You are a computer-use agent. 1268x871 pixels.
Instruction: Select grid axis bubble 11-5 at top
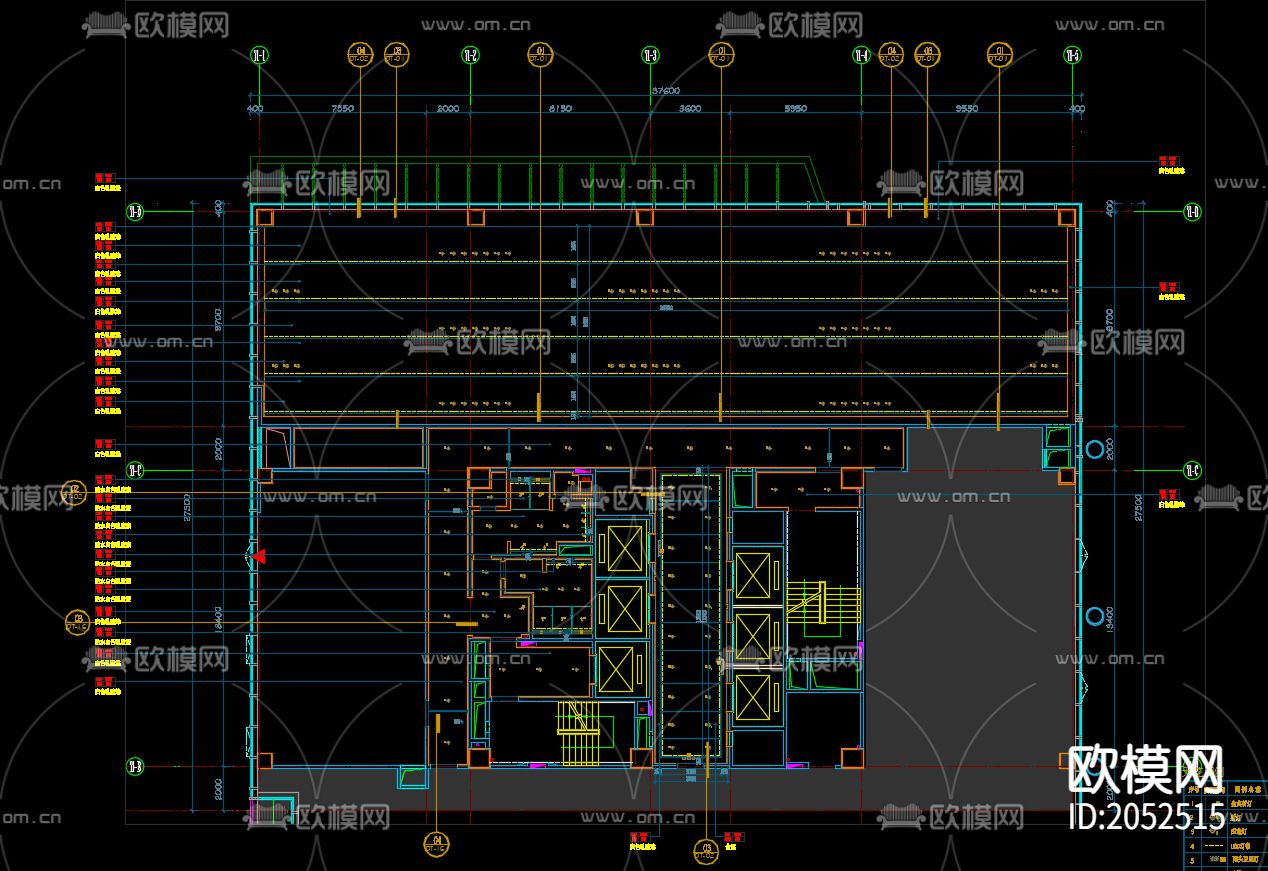1072,55
